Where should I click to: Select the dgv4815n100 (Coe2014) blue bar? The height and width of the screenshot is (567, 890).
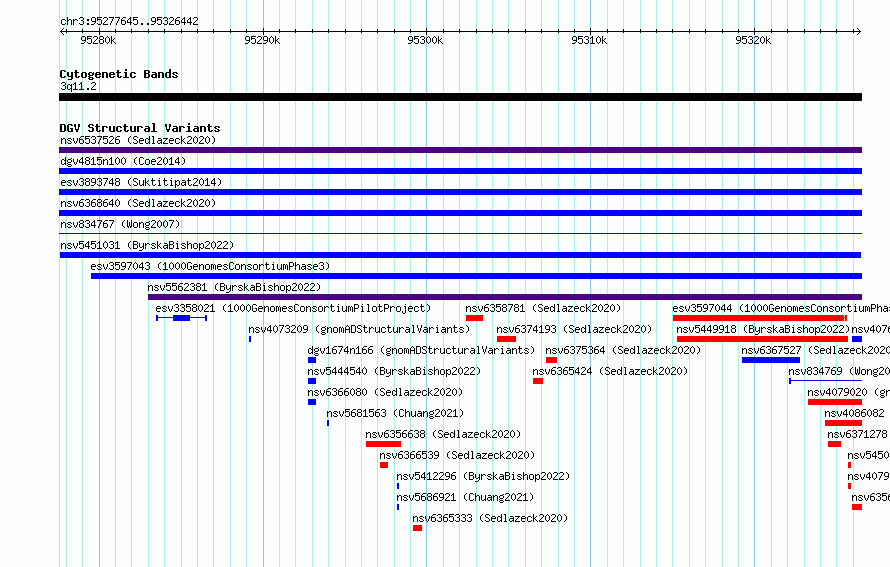tap(460, 171)
